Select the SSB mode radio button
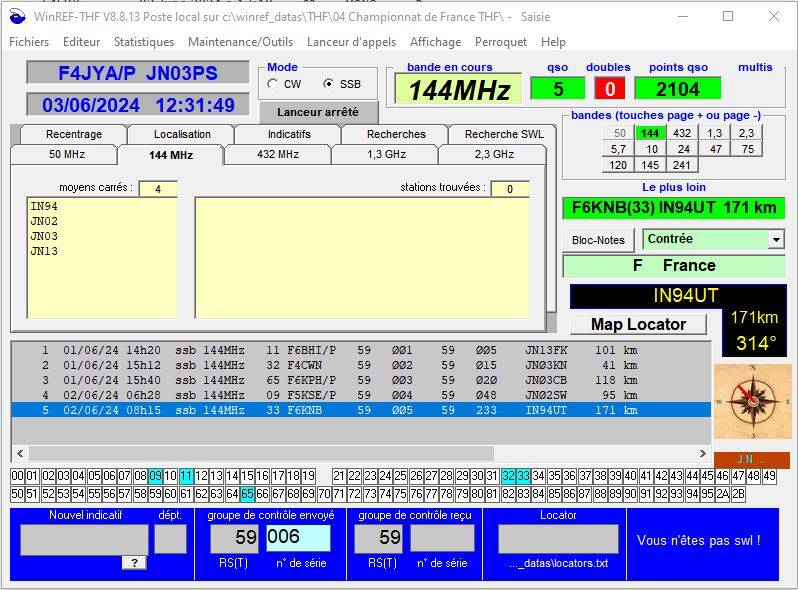 pyautogui.click(x=329, y=85)
